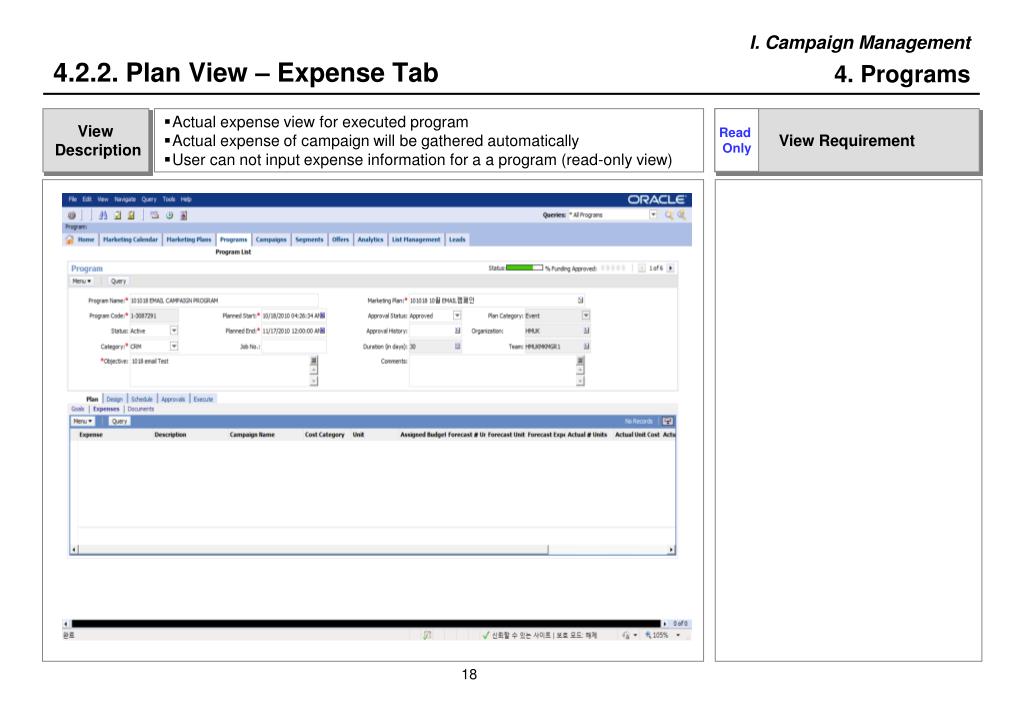Open the Expenses list Menu dropdown
Screen dimensions: 1023x708
tap(82, 422)
